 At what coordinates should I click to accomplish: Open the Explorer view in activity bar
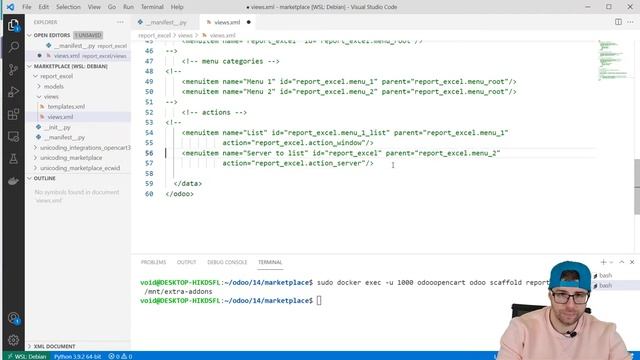point(13,25)
